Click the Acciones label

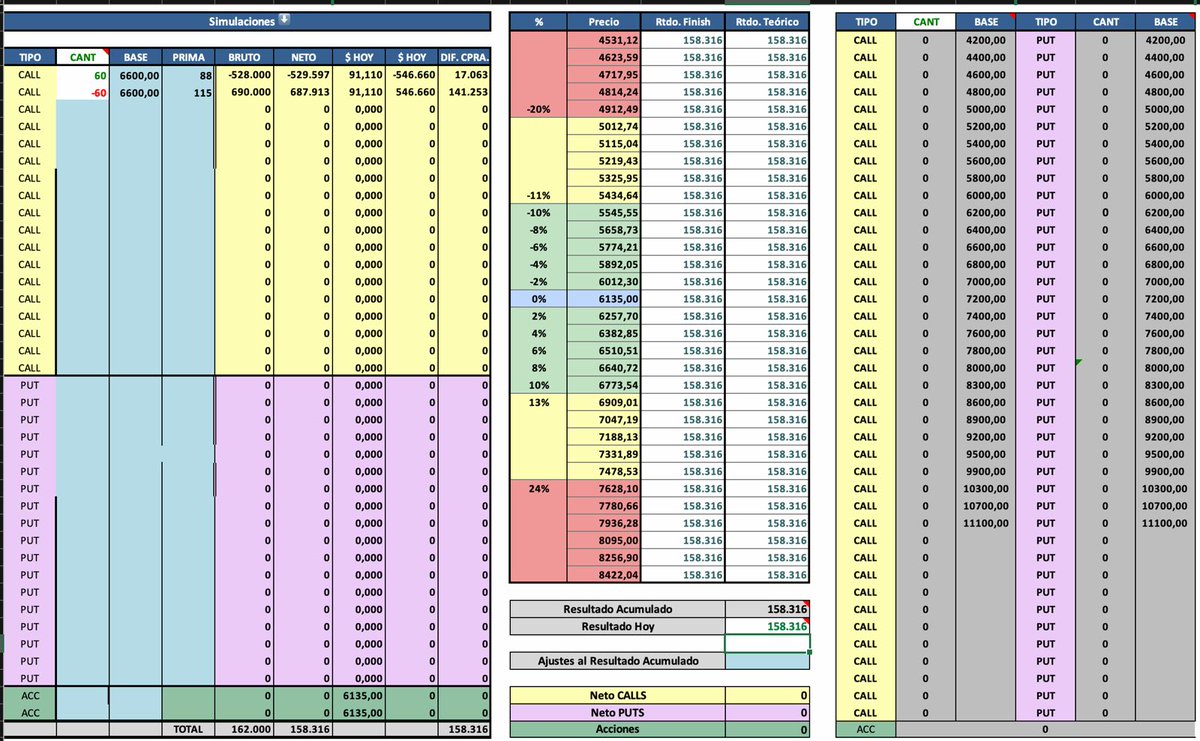618,729
